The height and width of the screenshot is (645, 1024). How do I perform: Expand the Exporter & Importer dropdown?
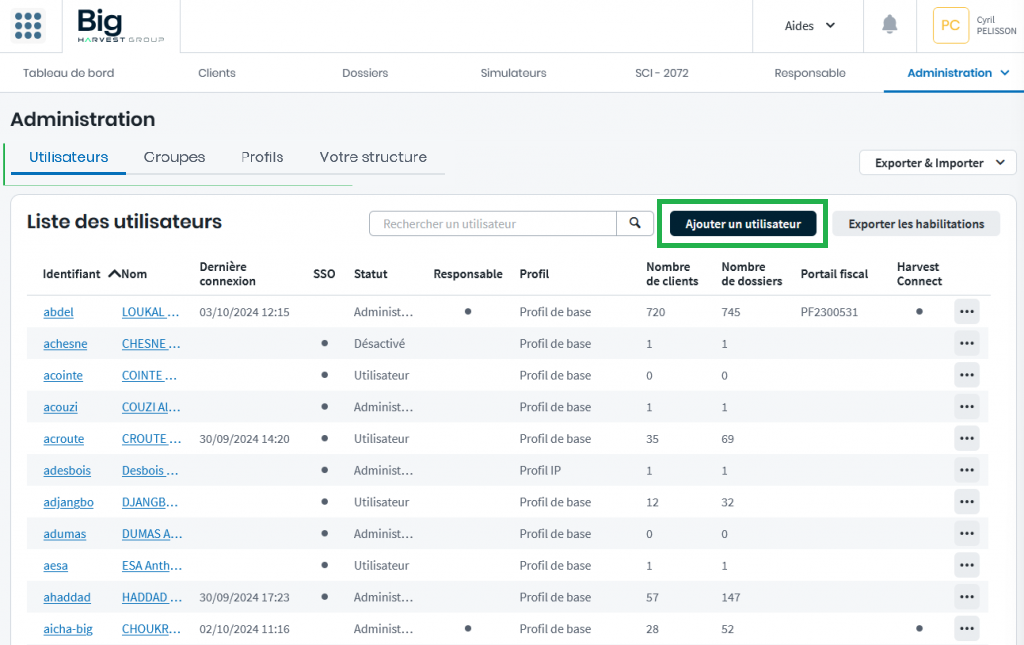[x=937, y=163]
